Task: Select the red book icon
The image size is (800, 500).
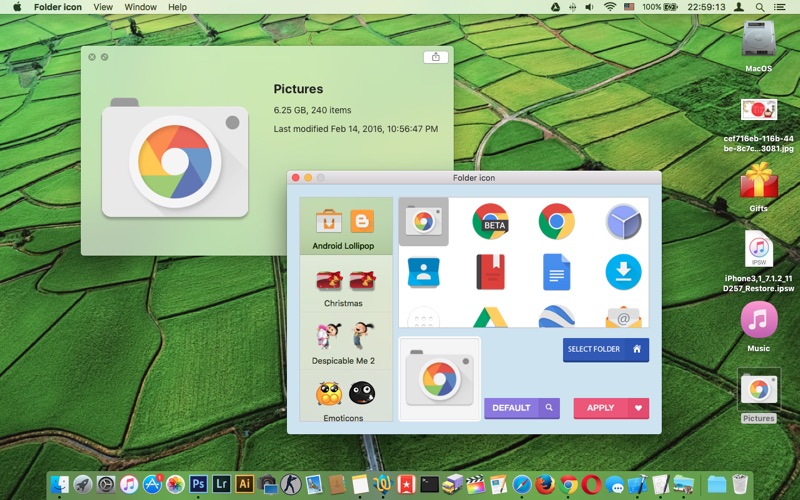Action: (x=490, y=272)
